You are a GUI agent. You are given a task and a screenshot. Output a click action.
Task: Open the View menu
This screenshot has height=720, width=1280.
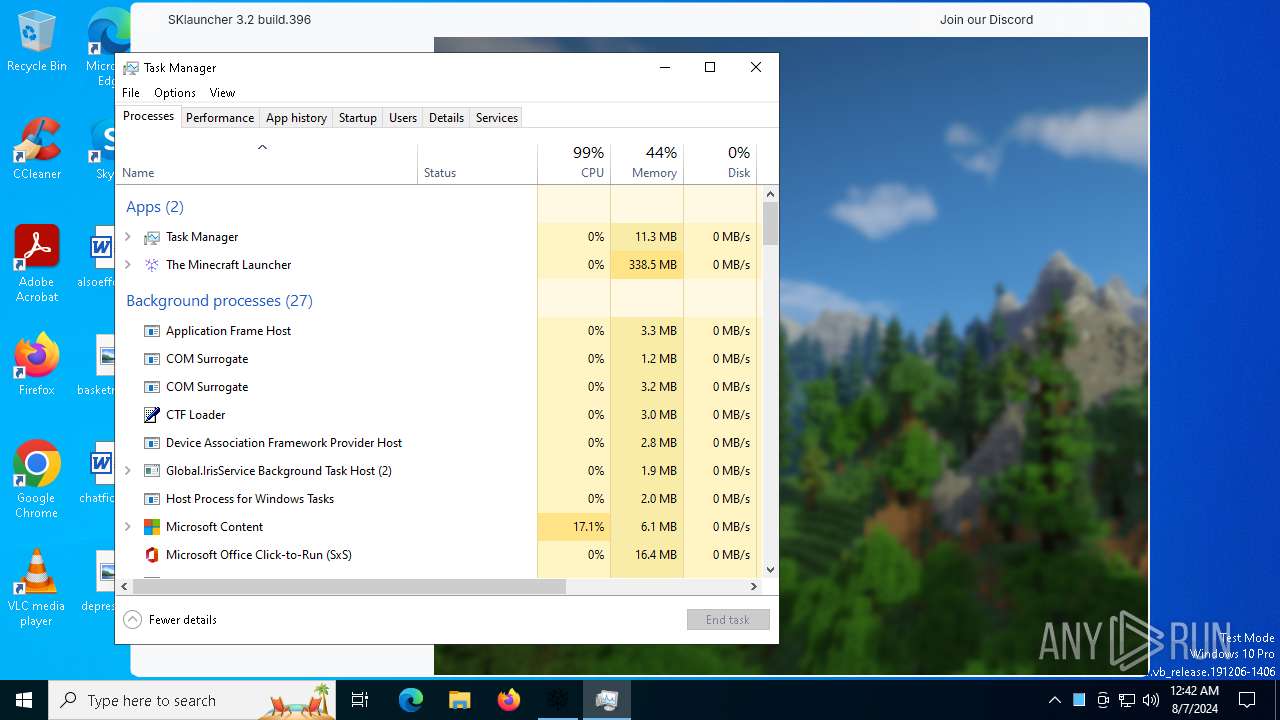tap(222, 93)
